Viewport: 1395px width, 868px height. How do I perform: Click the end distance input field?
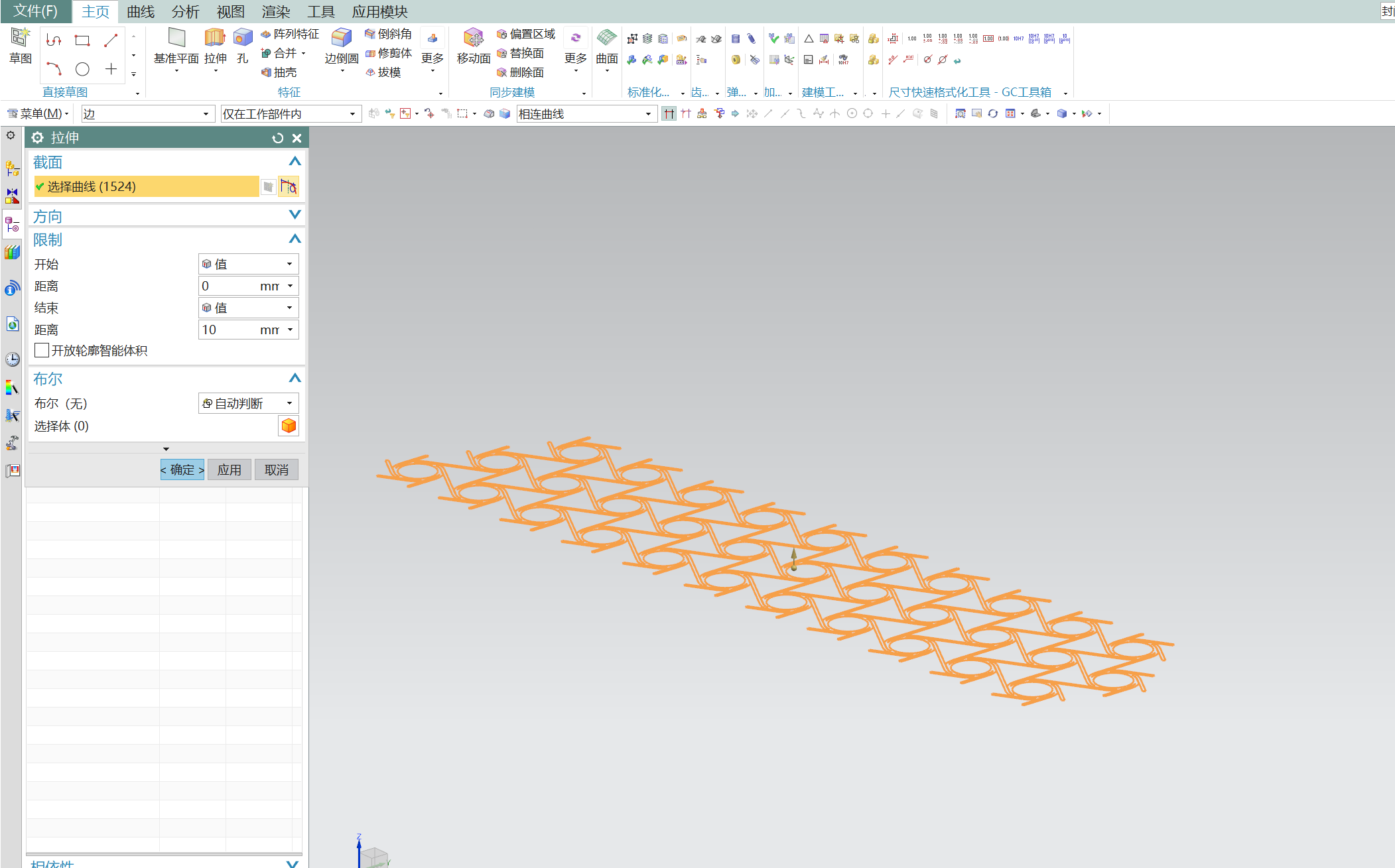(x=228, y=330)
